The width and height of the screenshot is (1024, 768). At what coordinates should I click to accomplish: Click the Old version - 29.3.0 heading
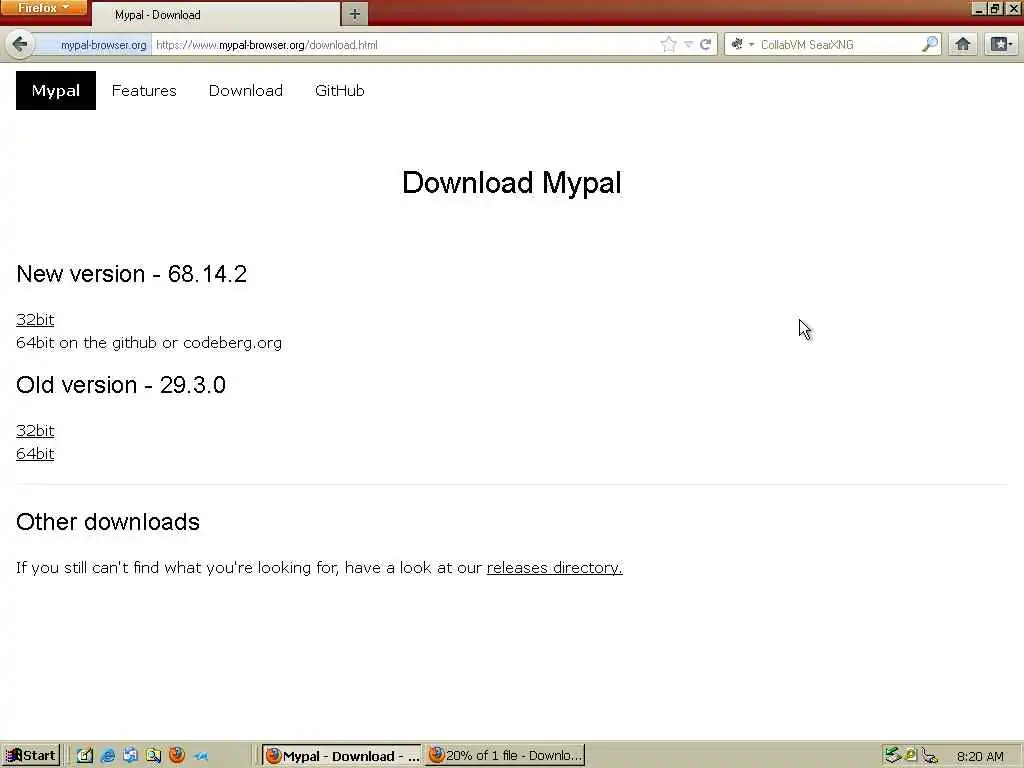121,385
